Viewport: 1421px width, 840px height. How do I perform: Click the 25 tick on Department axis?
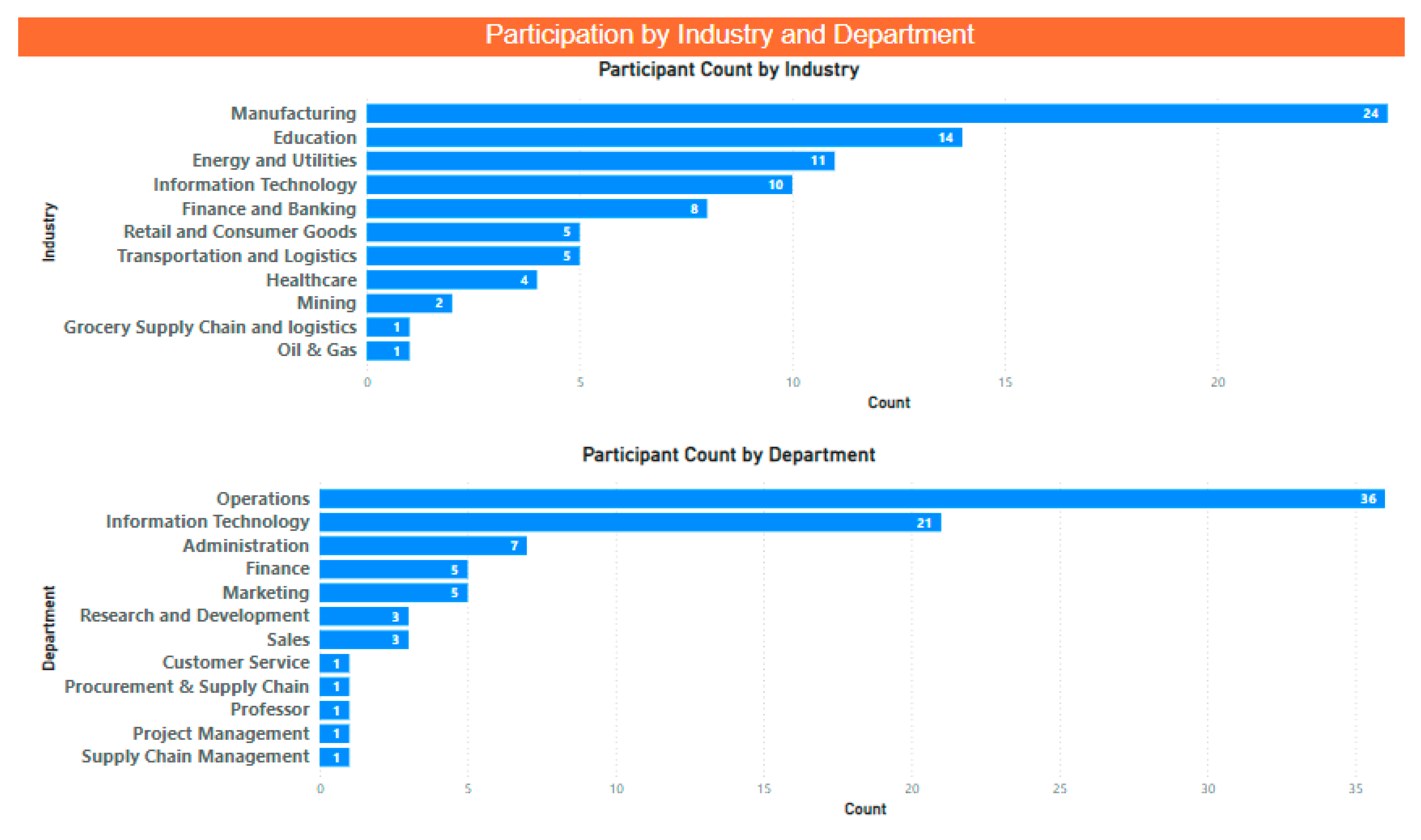[1059, 789]
